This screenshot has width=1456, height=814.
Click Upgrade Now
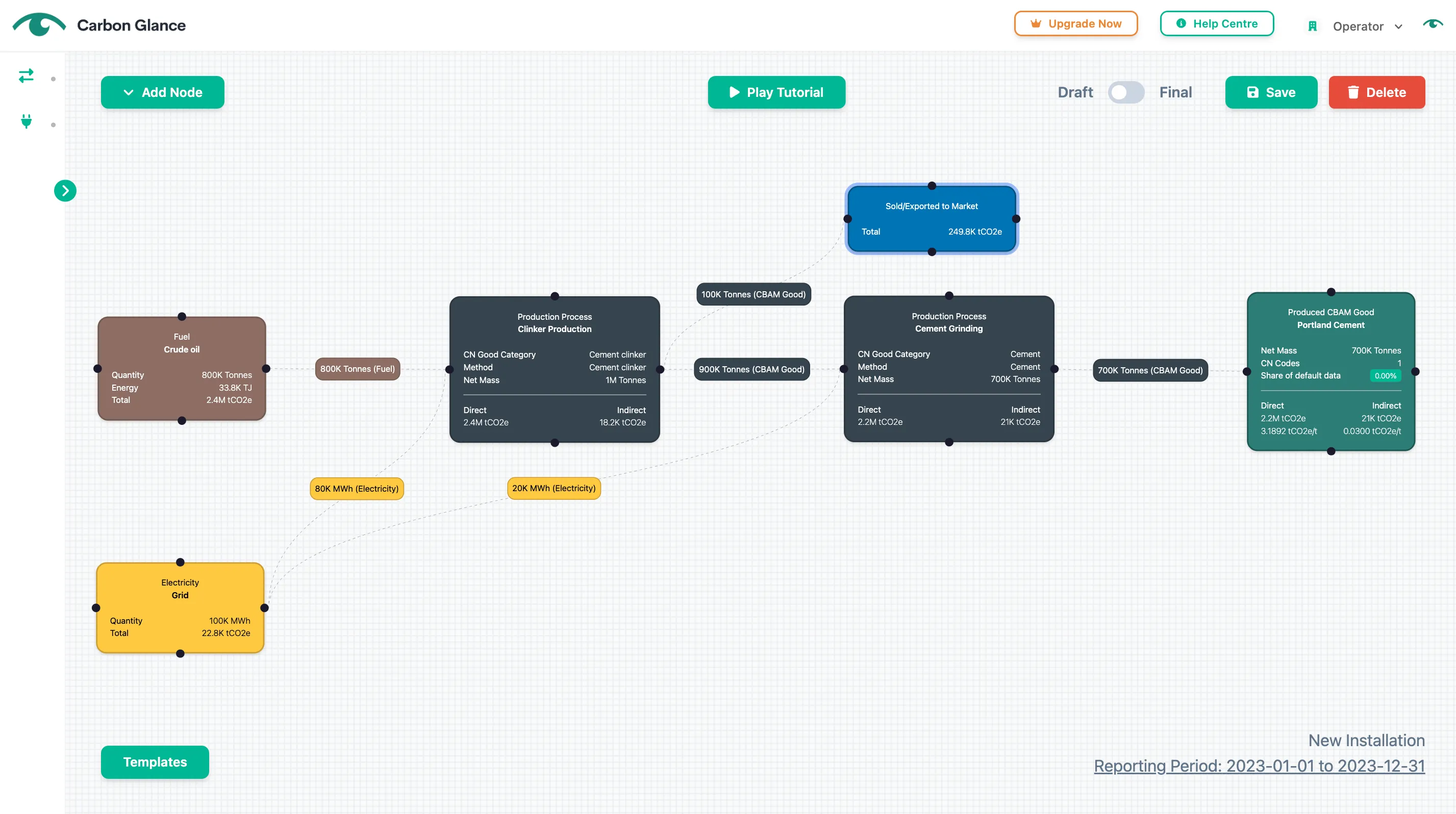(1075, 24)
